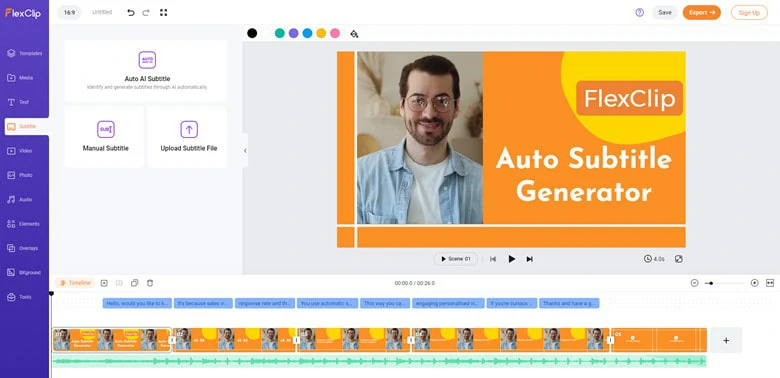The image size is (780, 378).
Task: Click the delete trash icon above the timeline
Action: (150, 283)
